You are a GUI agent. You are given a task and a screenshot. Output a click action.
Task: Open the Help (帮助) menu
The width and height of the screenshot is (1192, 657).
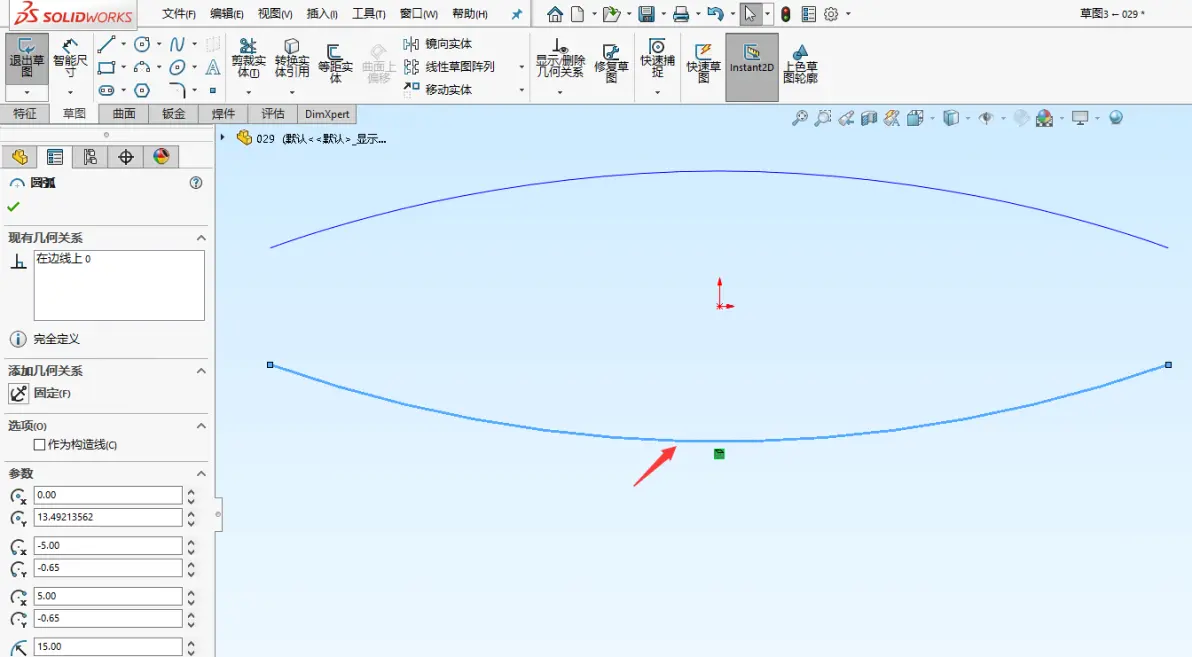[x=470, y=14]
